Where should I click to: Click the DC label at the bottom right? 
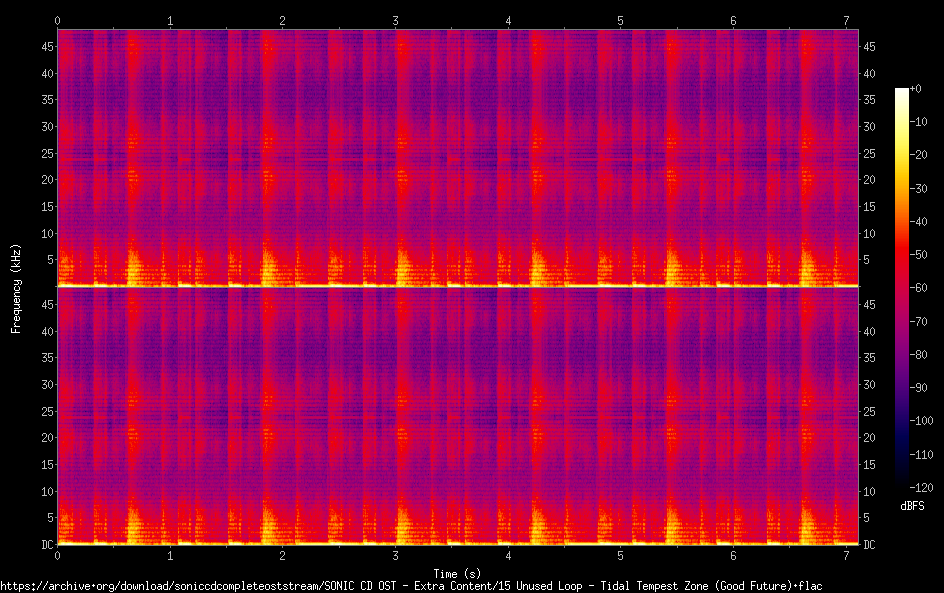[x=870, y=544]
